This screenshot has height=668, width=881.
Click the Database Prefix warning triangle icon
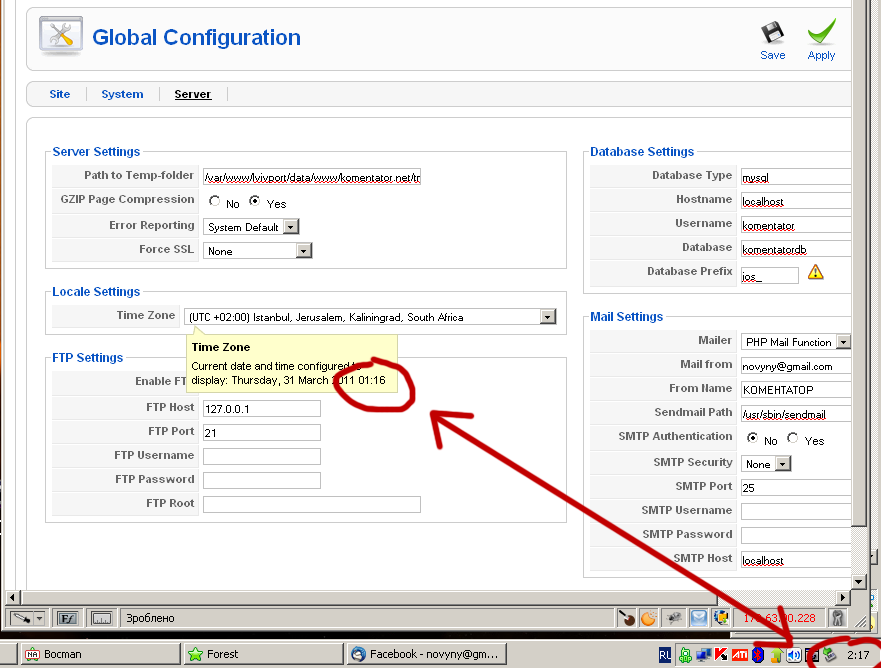click(x=816, y=272)
